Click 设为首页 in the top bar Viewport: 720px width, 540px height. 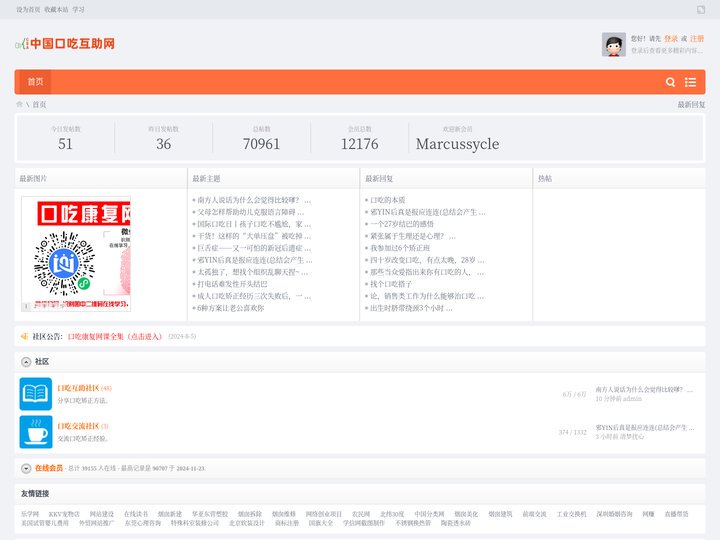(28, 10)
